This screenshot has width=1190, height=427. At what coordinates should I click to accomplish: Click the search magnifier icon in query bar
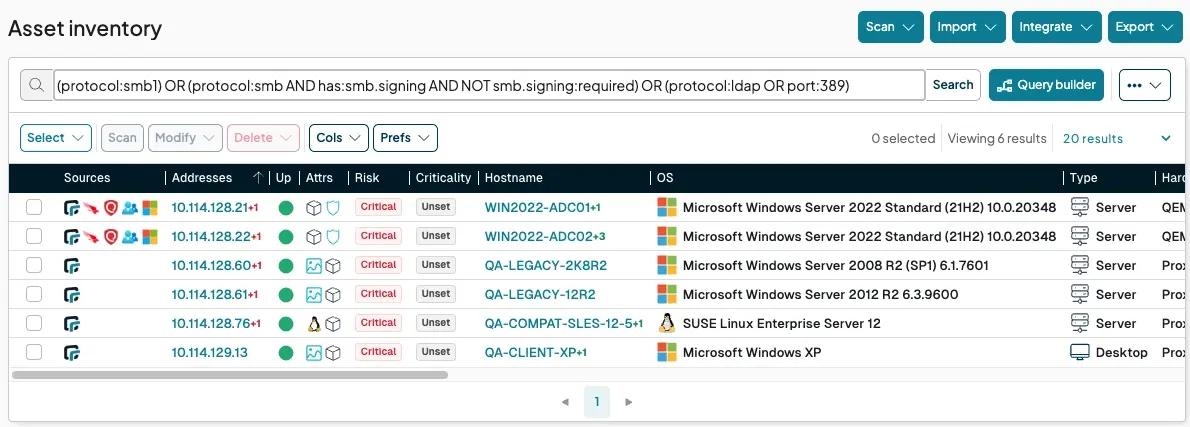37,85
